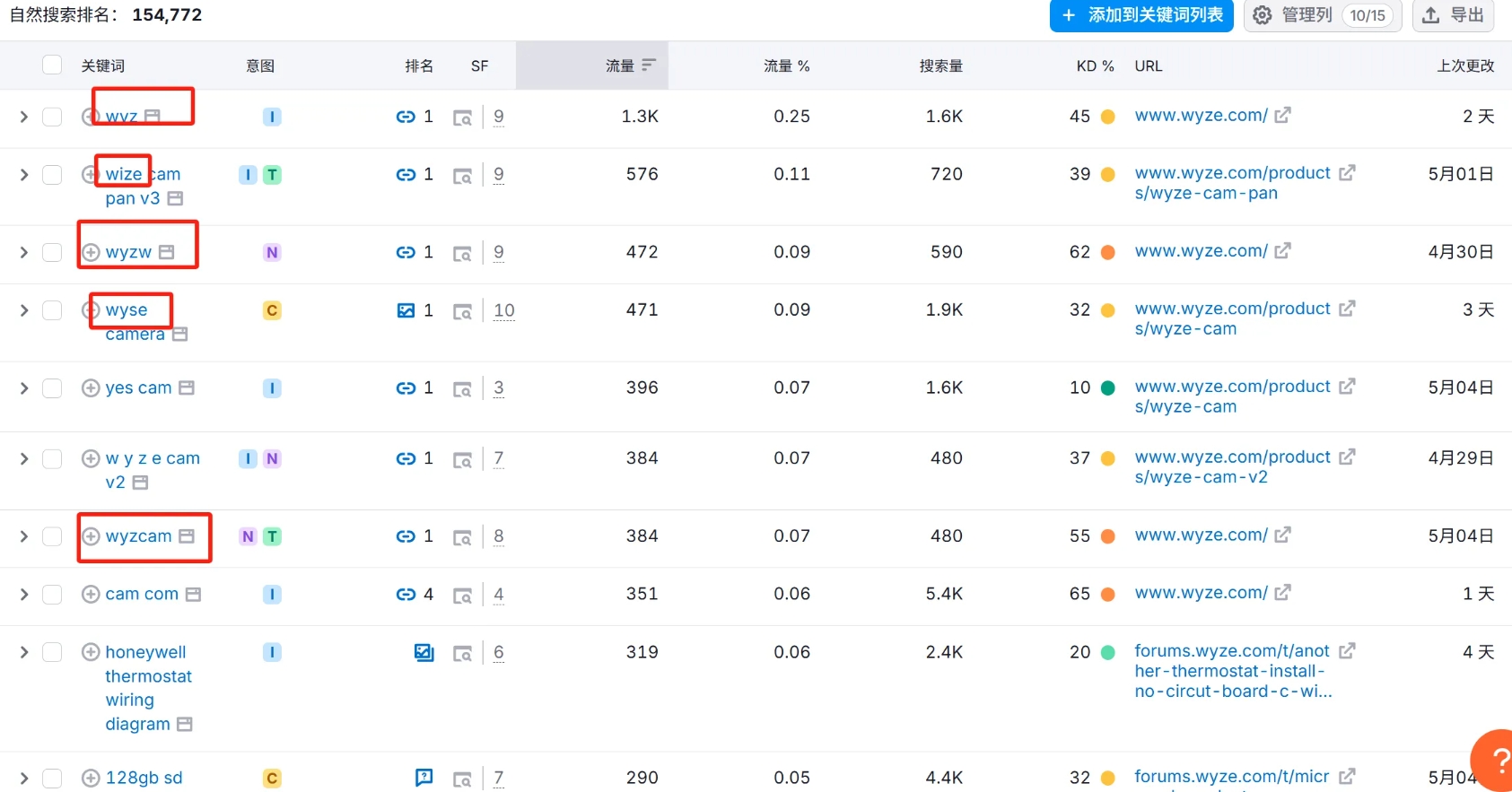Expand the honeywell thermostat wiring diagram row
Viewport: 1512px width, 792px height.
(x=24, y=652)
